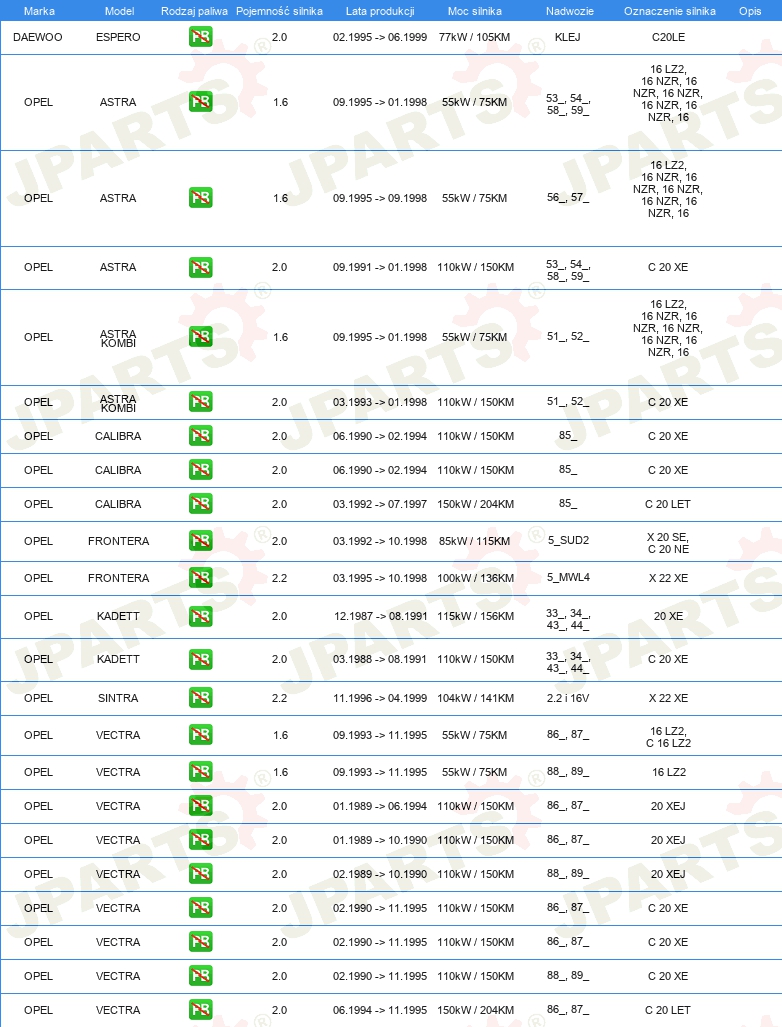Viewport: 782px width, 1027px height.
Task: Select the 01.1989 -> 06.1994 production years cell
Action: (x=380, y=806)
